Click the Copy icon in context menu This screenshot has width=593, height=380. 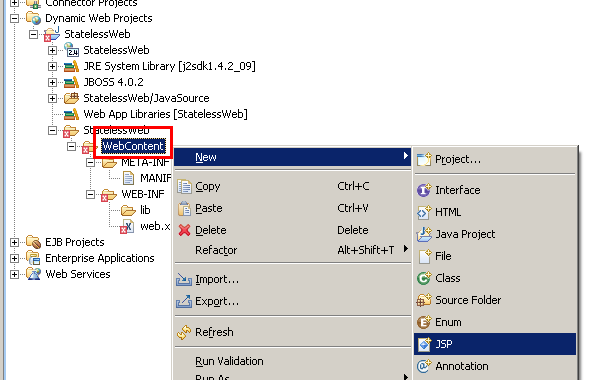pyautogui.click(x=185, y=187)
